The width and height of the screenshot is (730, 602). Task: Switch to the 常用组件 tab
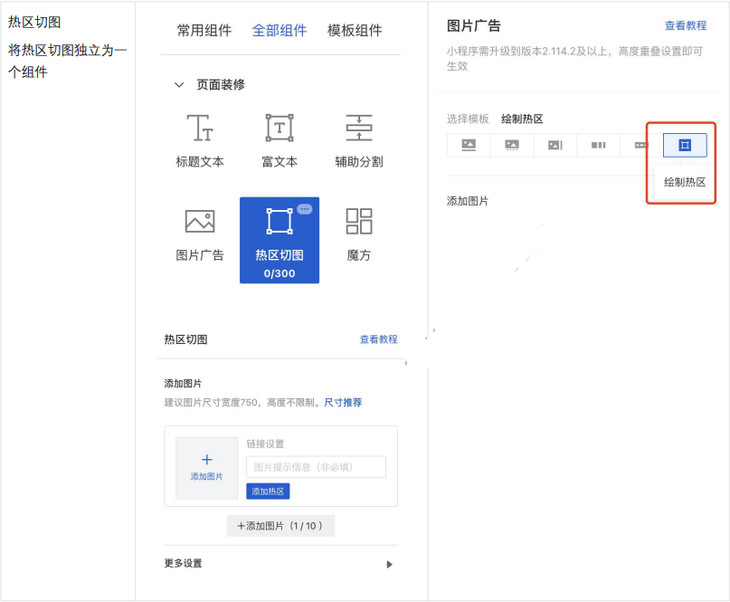[204, 30]
